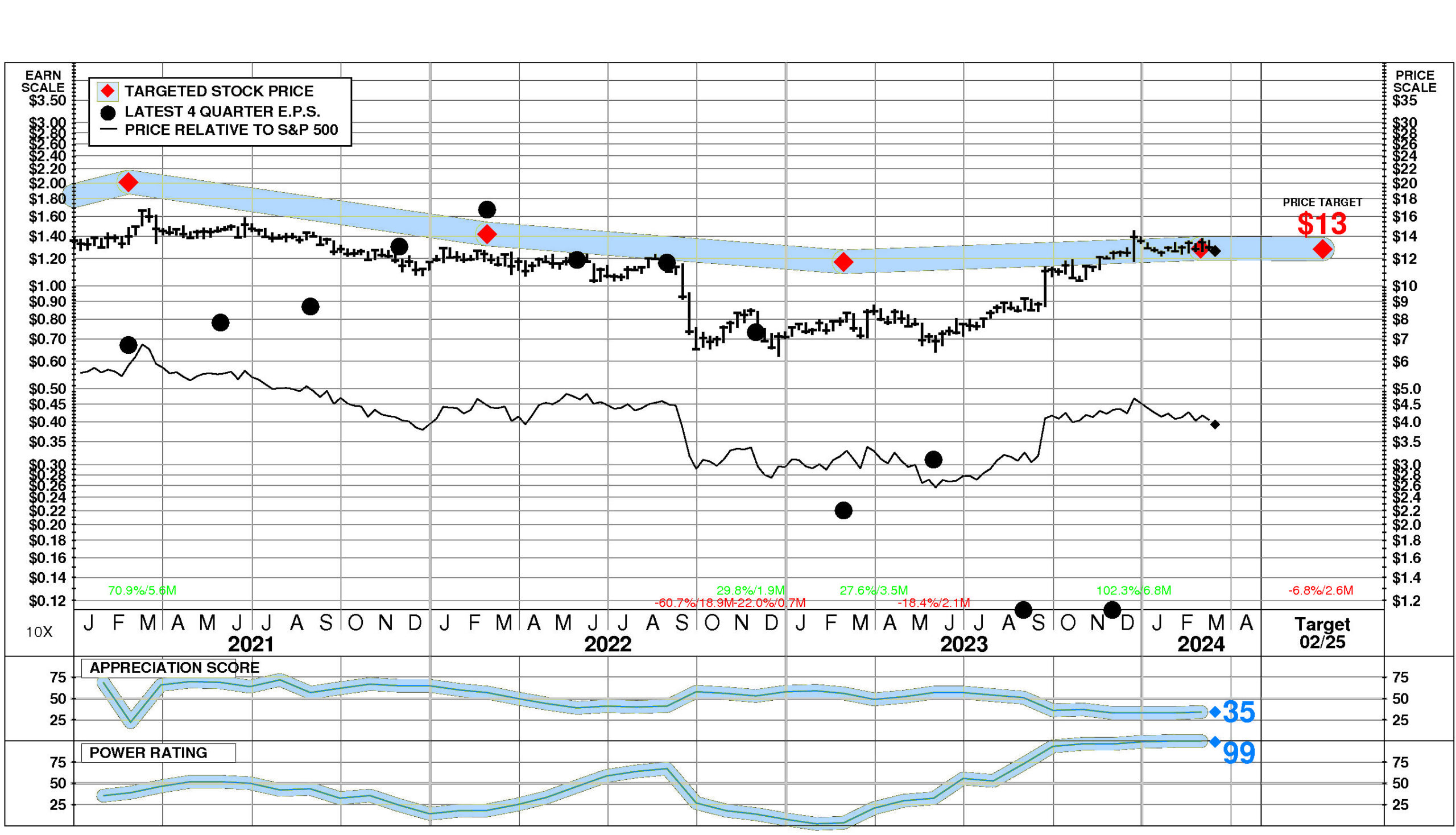Click the red -6.8%/2.6M annotation
Viewport: 1456px width, 835px height.
tap(1320, 590)
